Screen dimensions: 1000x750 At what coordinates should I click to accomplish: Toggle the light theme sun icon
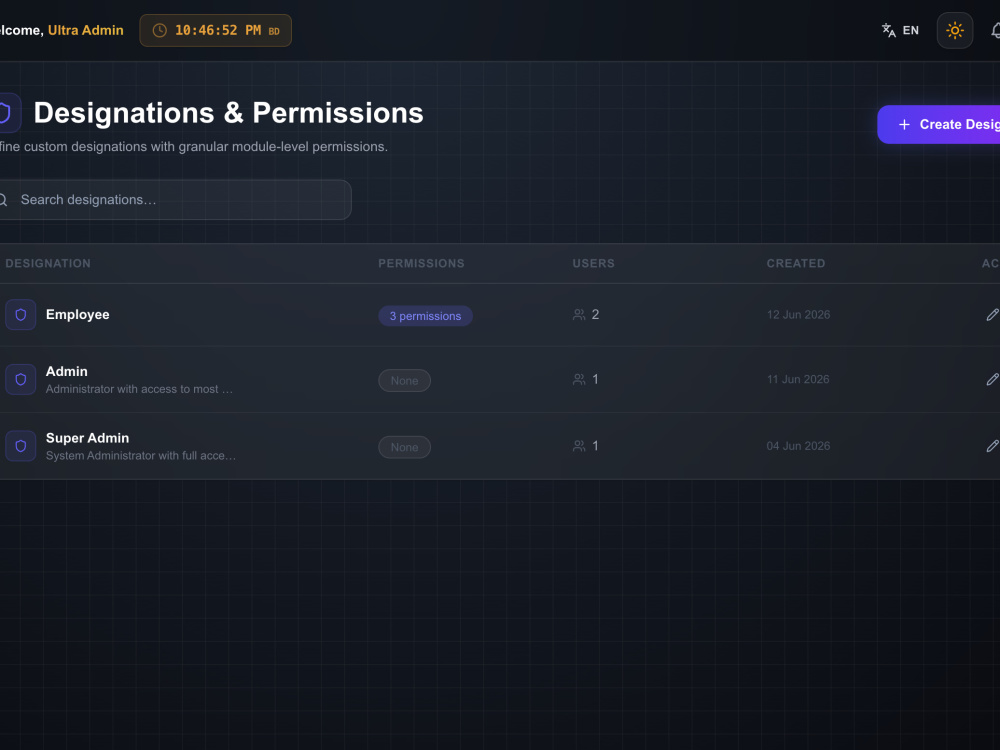pos(954,30)
